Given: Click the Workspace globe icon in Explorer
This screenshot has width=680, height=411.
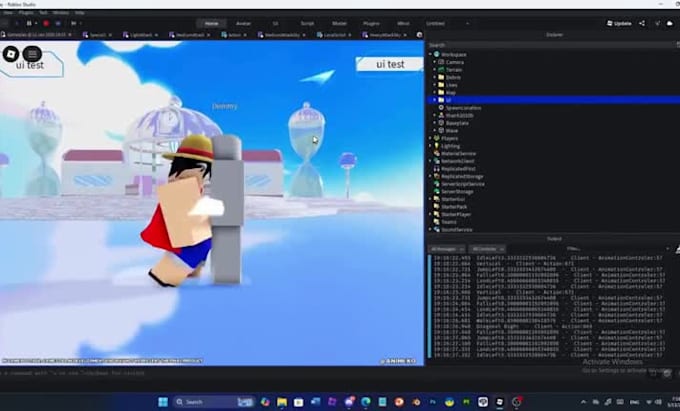Looking at the screenshot, I should point(437,54).
